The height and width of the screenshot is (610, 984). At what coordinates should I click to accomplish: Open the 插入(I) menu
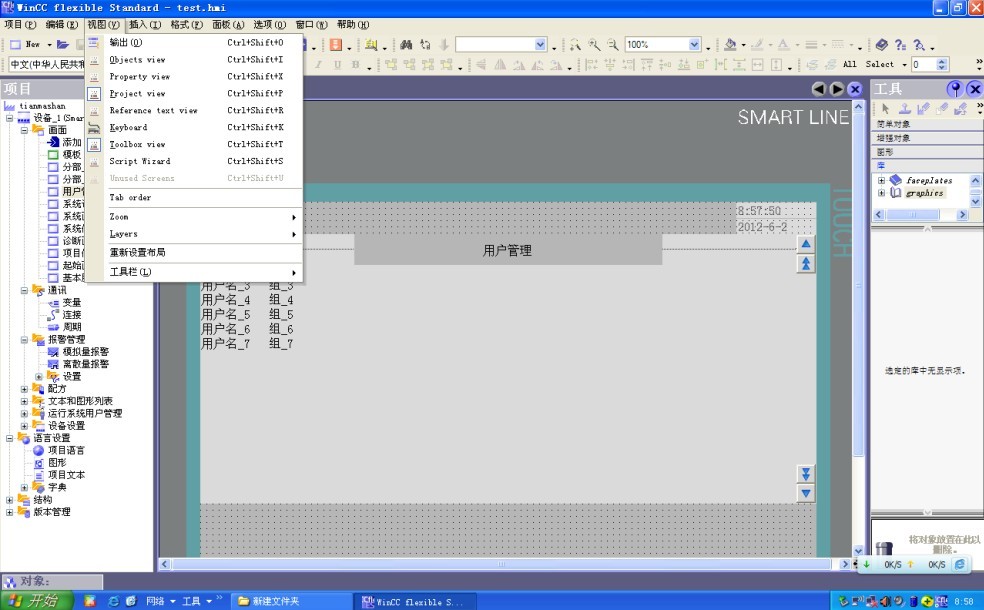coord(144,24)
